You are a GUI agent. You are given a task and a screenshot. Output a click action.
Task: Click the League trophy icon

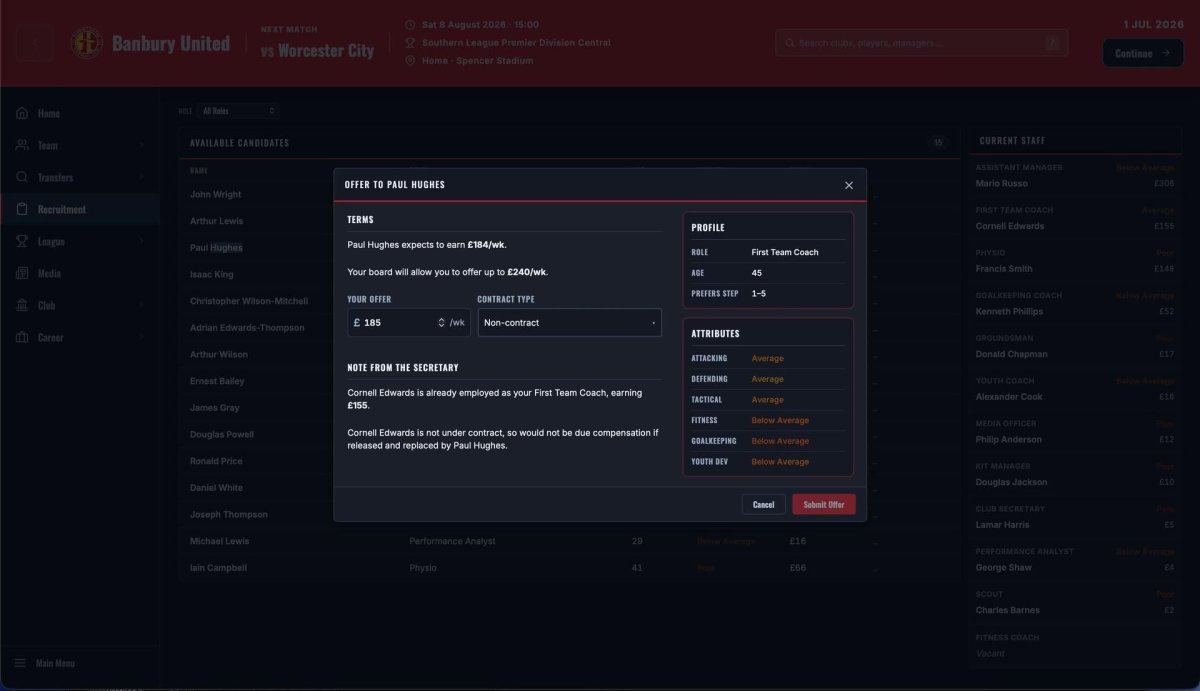click(22, 241)
